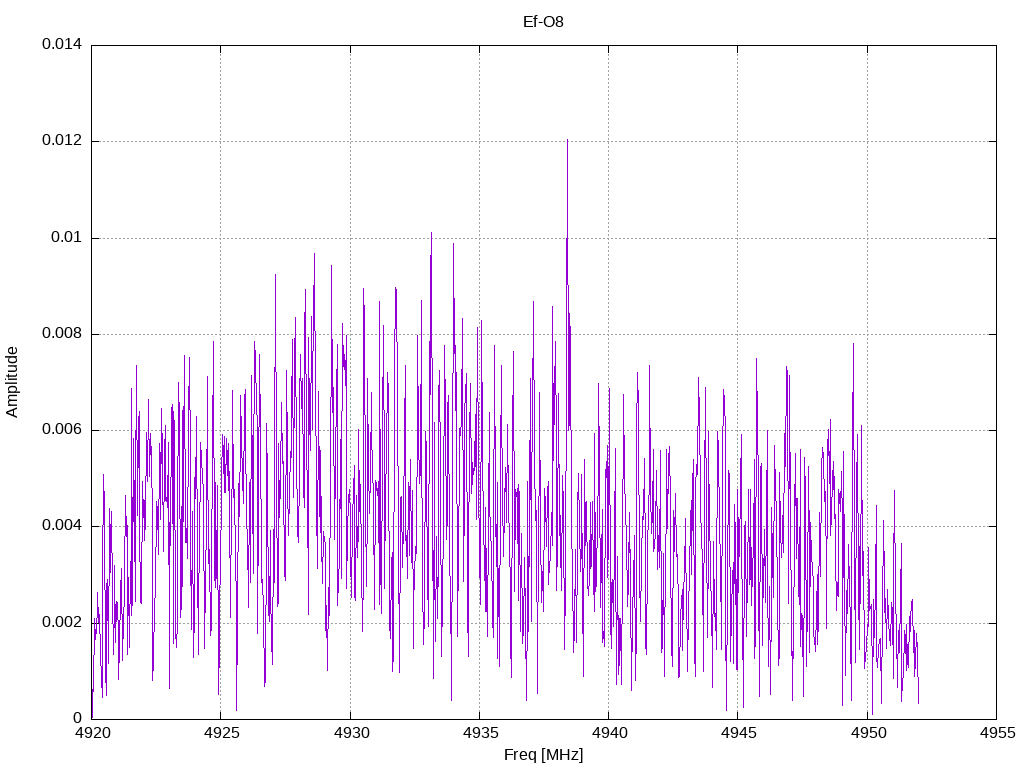Screen dimensions: 1024x768
Task: Click the 4940 x-axis tick label
Action: pyautogui.click(x=609, y=733)
